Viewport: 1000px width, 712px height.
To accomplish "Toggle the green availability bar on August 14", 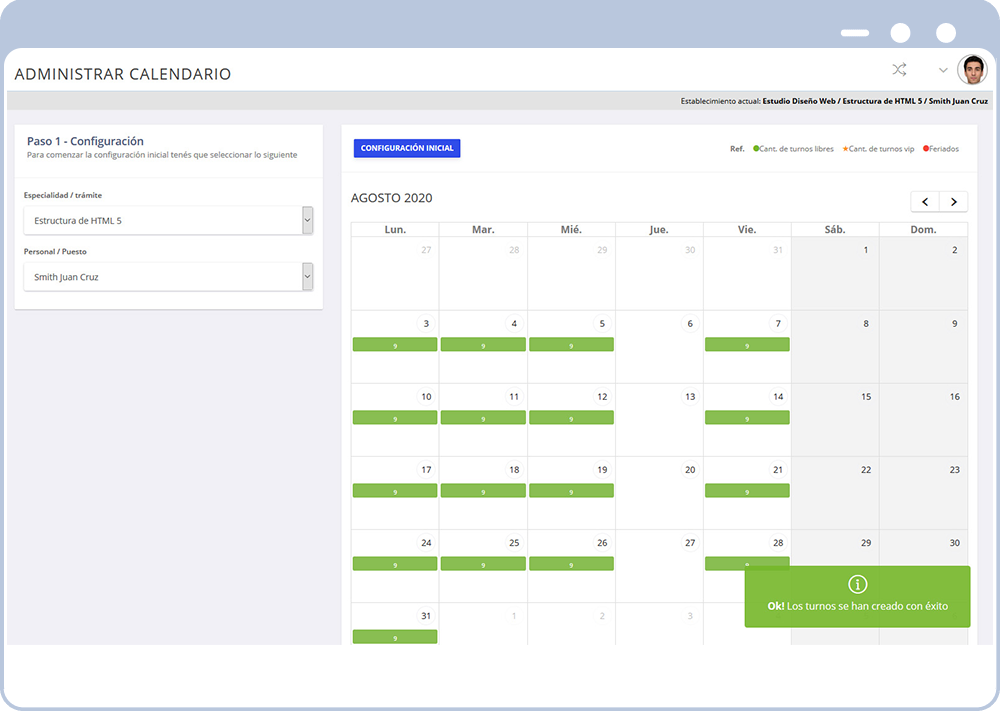I will (747, 417).
